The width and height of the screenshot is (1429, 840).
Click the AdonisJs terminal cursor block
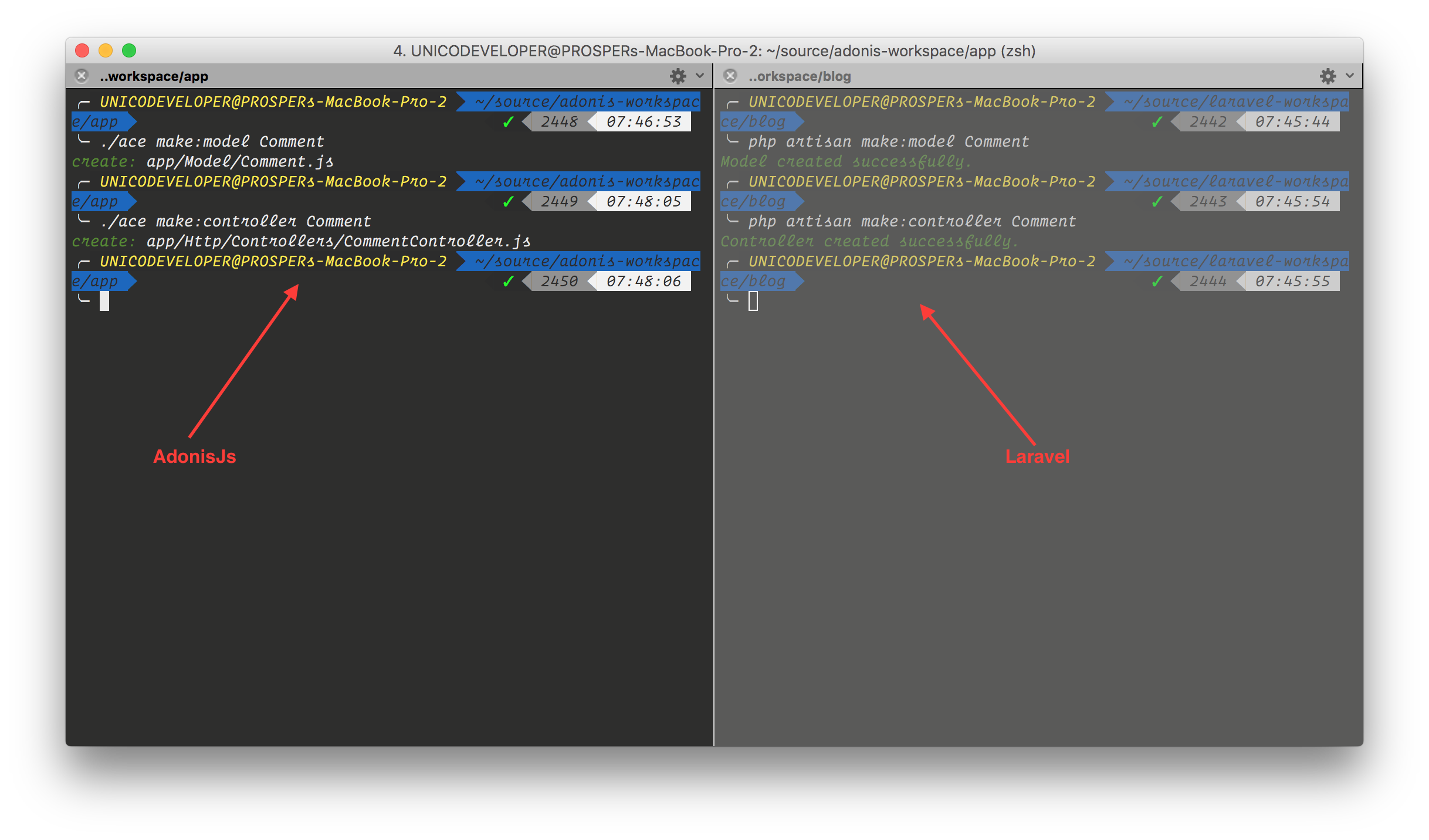[104, 301]
